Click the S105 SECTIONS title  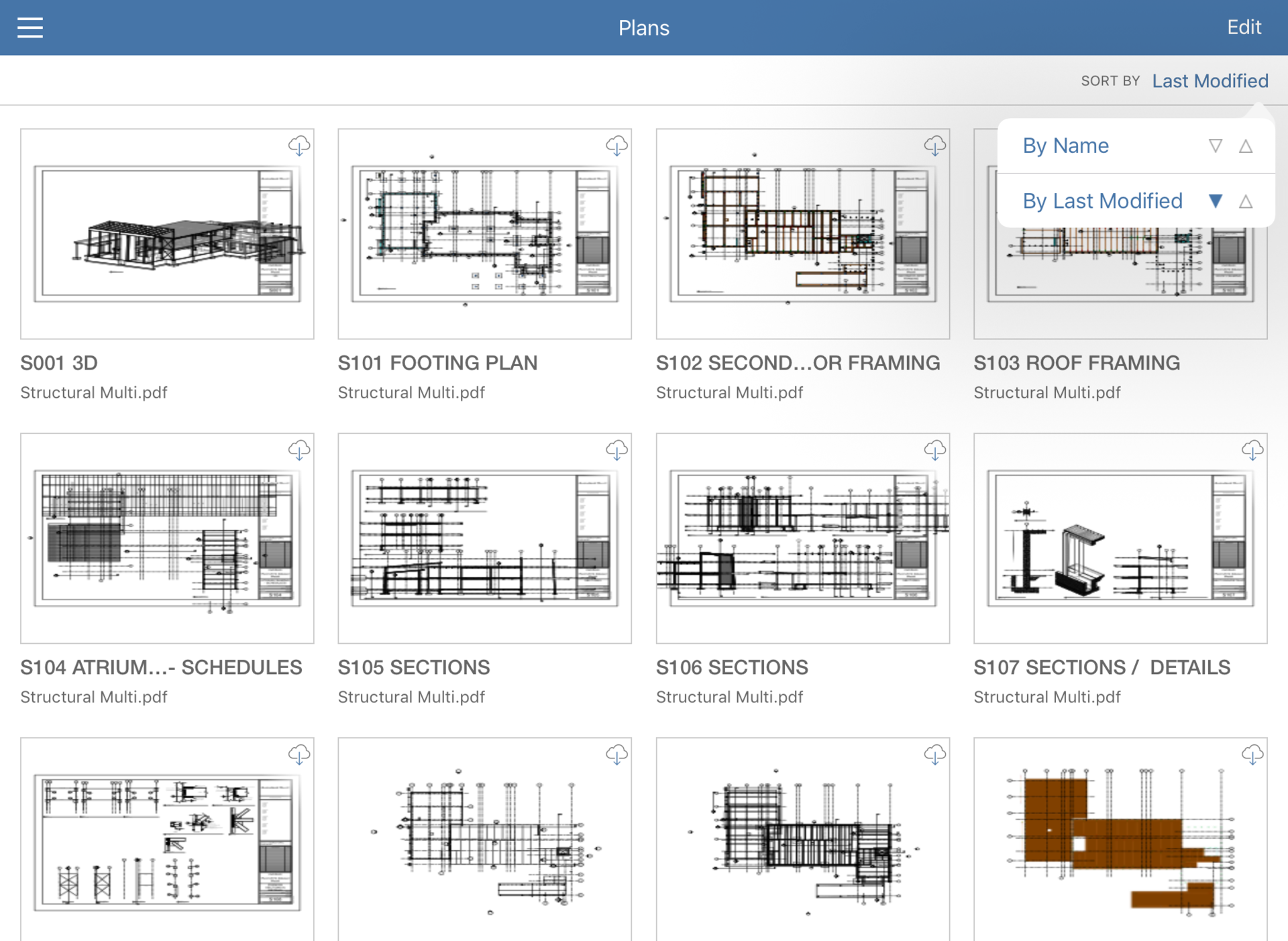tap(414, 667)
